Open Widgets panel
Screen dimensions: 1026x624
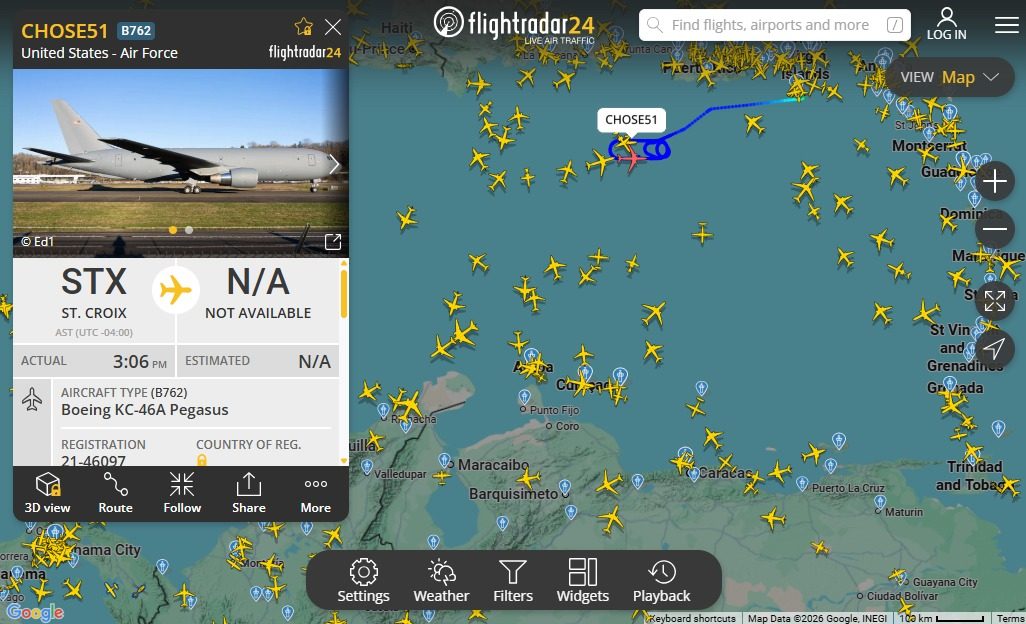582,580
